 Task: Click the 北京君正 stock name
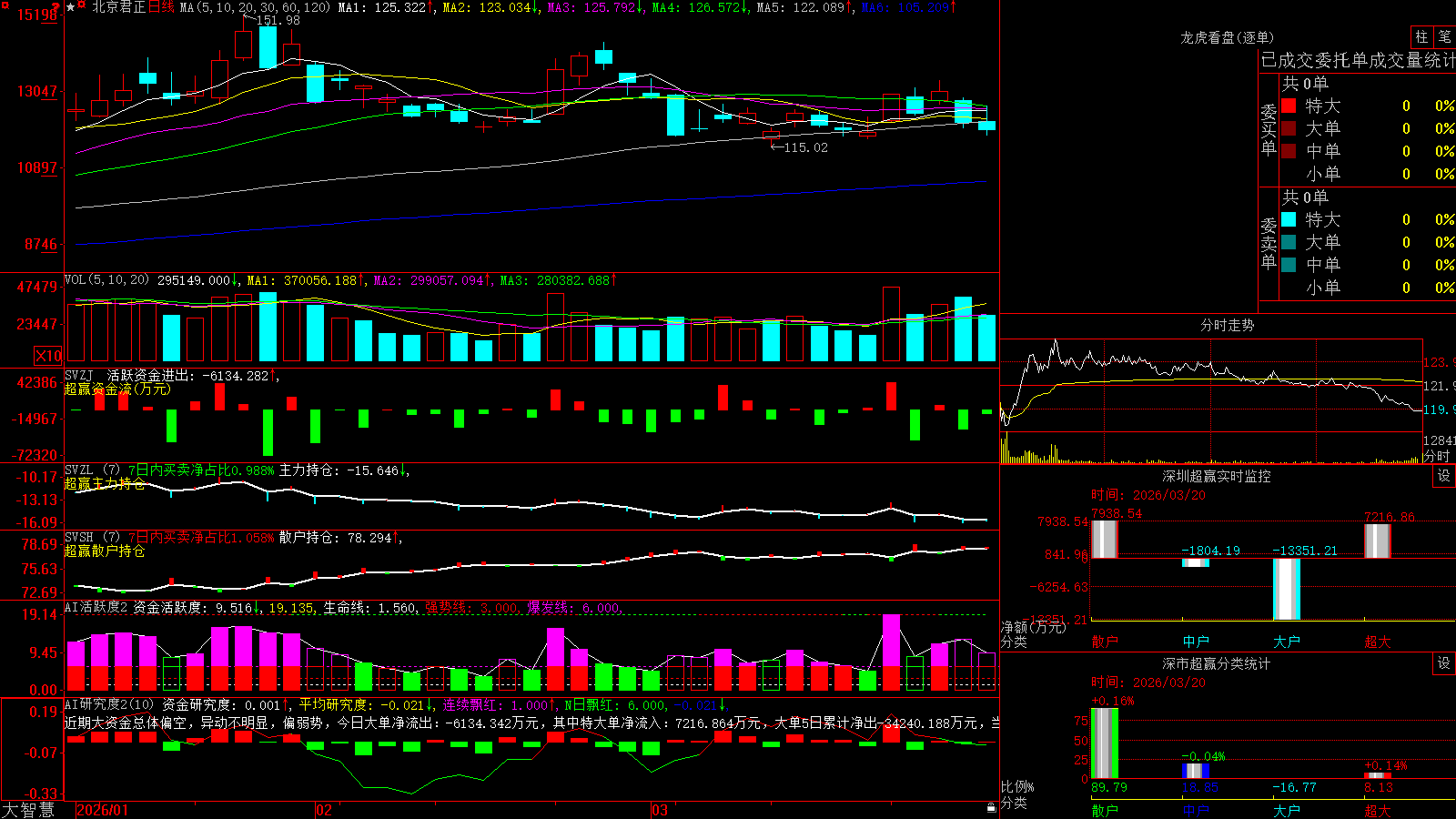tap(118, 7)
